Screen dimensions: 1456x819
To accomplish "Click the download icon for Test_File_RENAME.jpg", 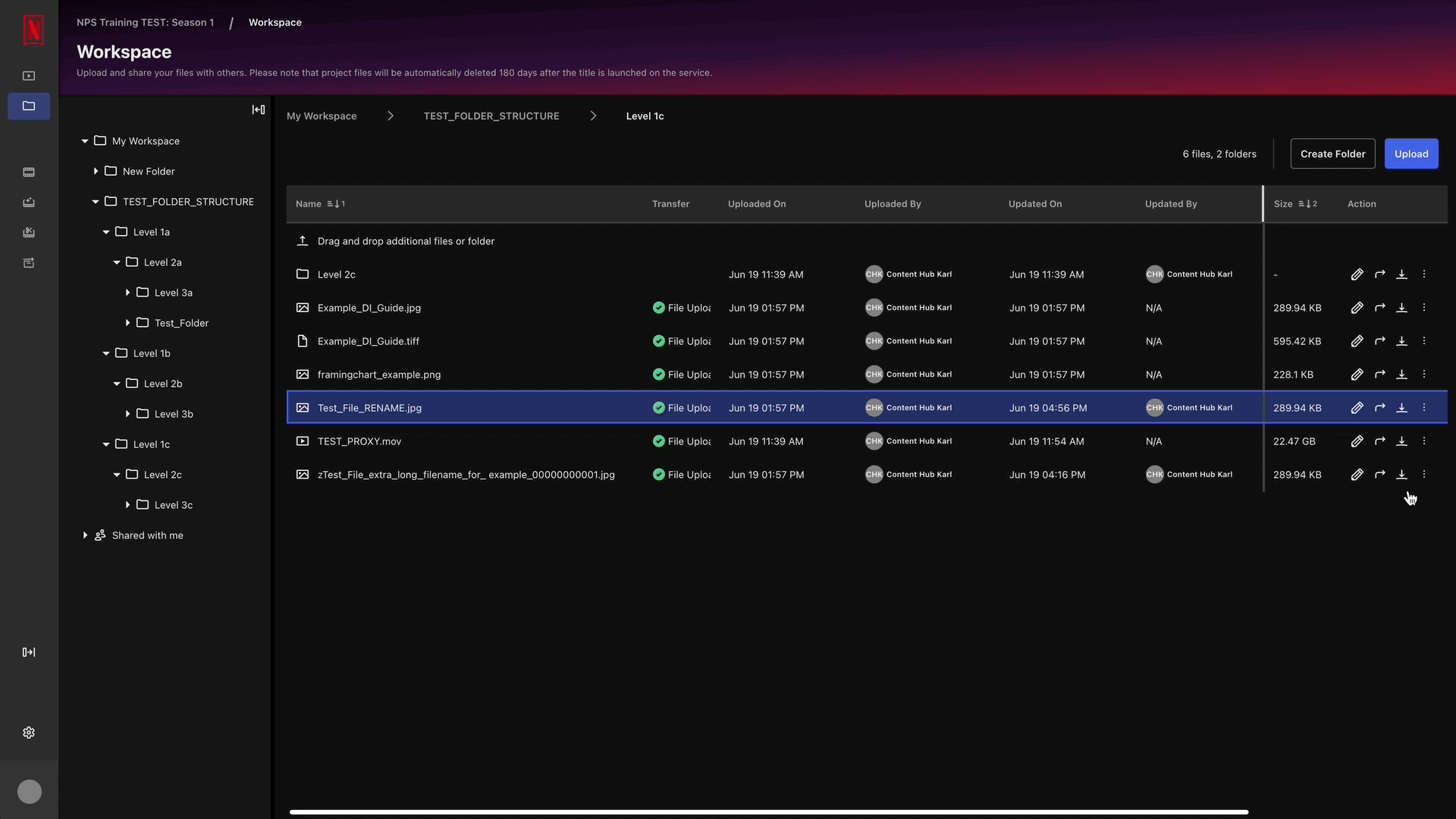I will click(x=1401, y=407).
